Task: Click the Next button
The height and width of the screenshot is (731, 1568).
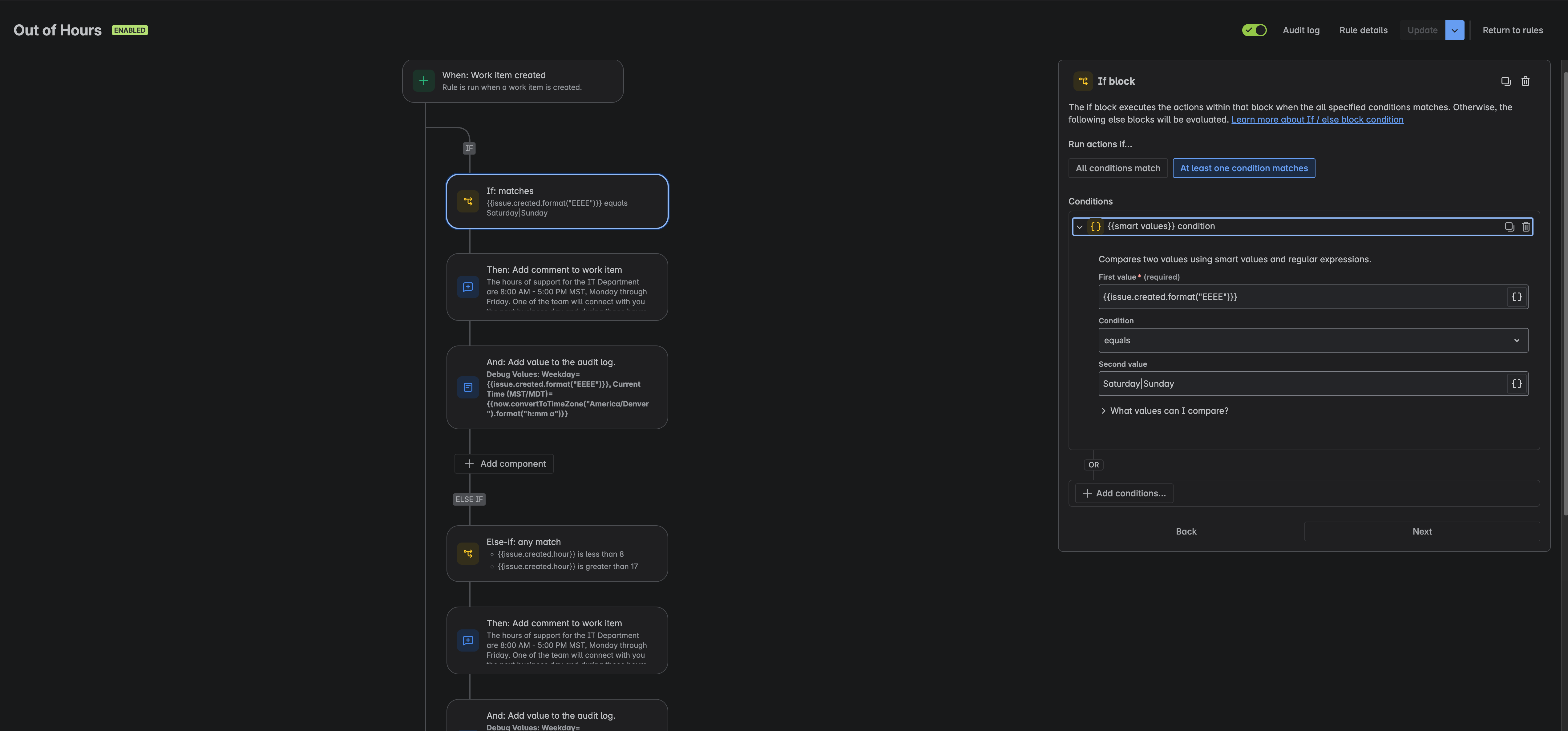Action: click(x=1422, y=532)
